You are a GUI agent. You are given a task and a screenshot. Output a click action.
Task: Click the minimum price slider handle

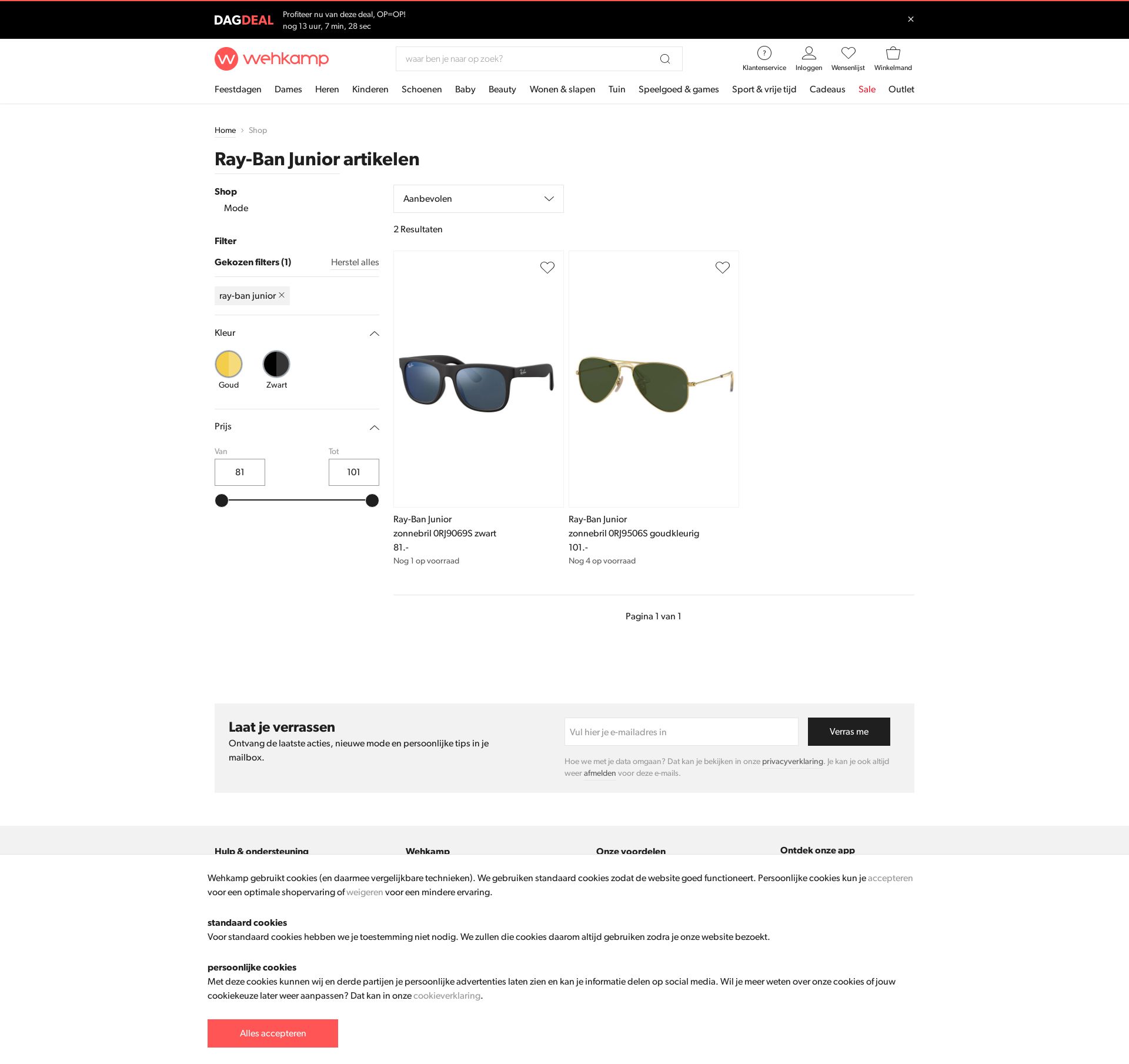pos(222,501)
